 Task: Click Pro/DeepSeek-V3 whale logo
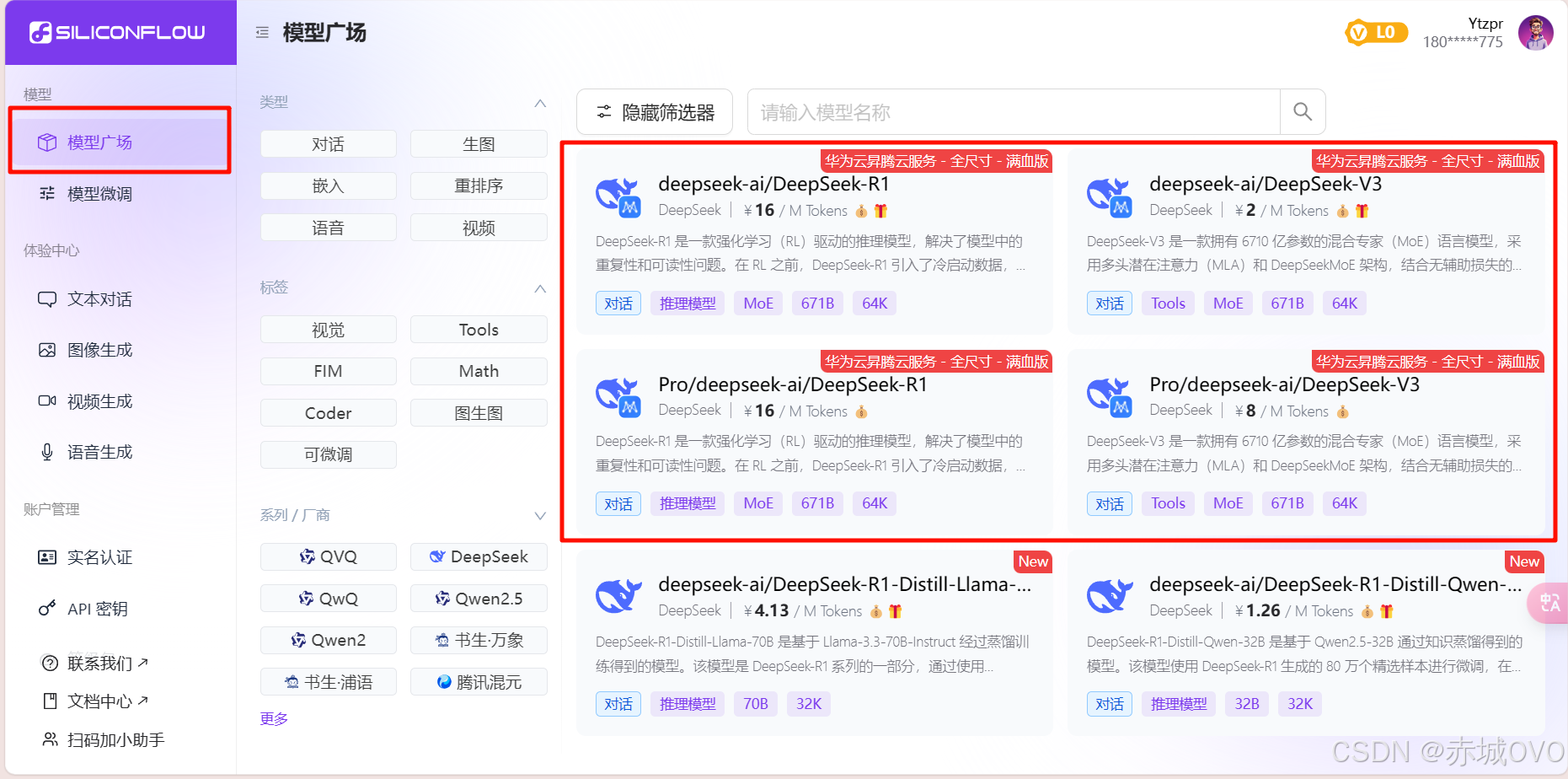point(1110,396)
